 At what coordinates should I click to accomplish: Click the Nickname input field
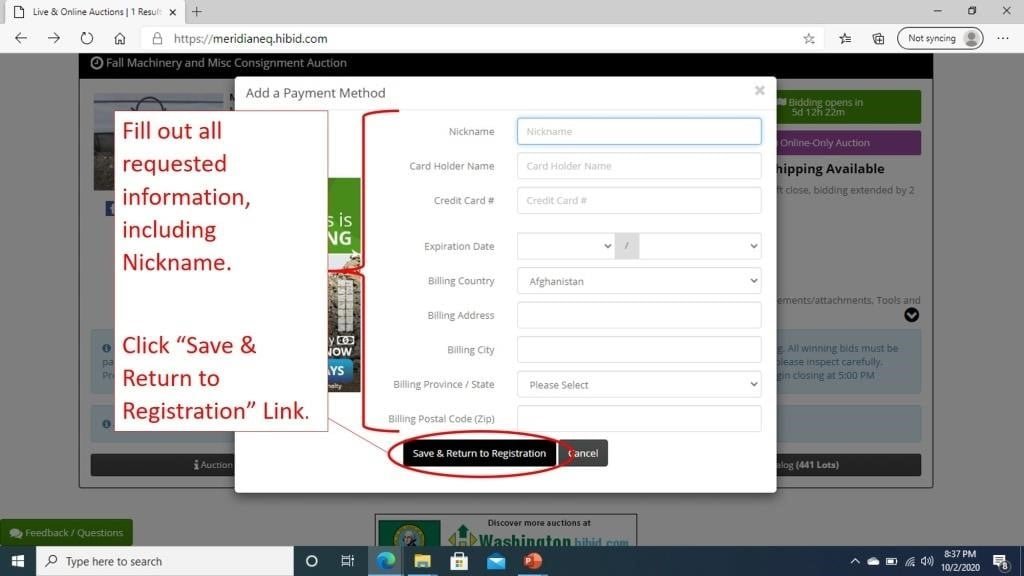(x=639, y=131)
